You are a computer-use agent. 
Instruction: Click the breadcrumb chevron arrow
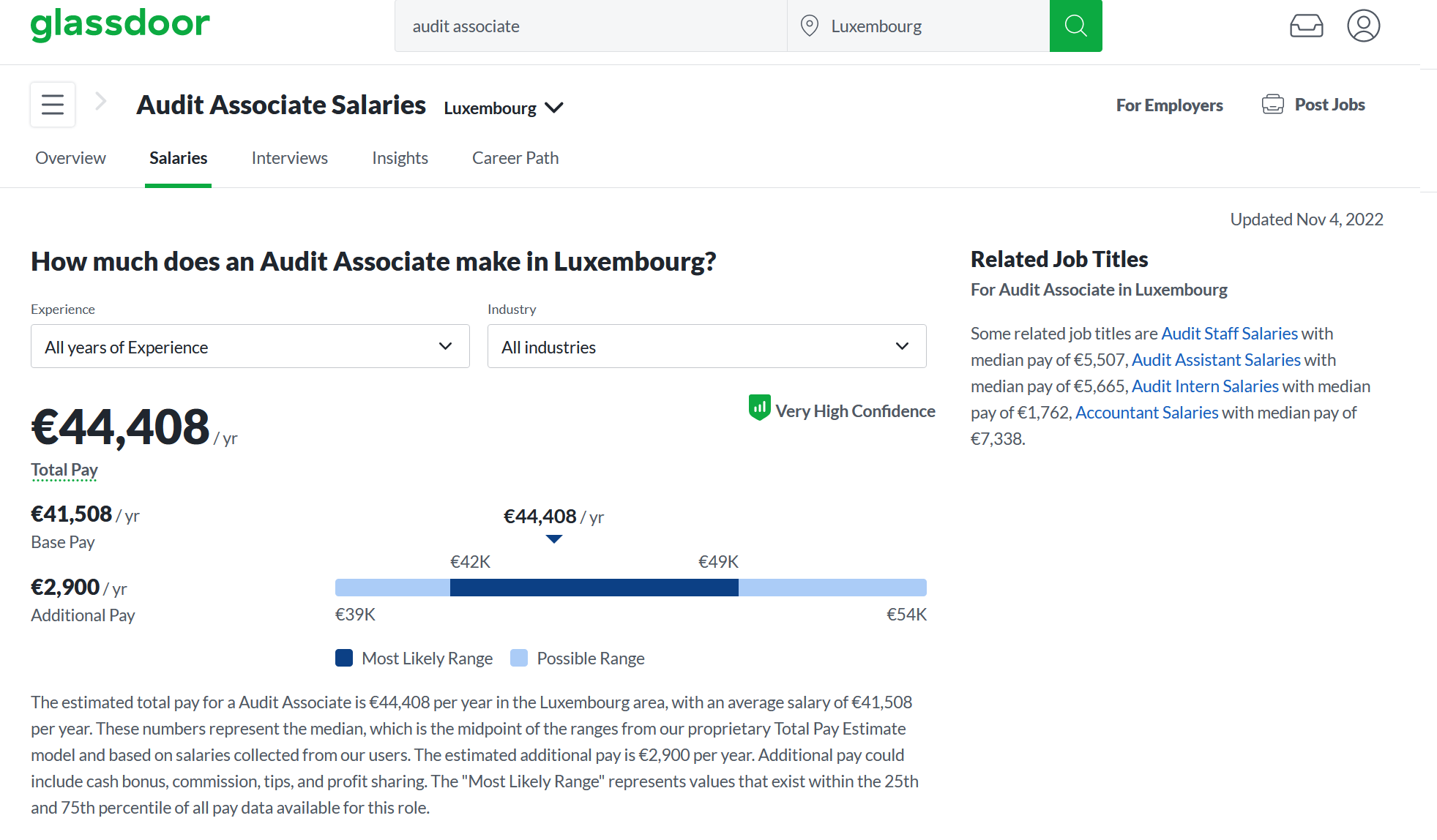[101, 102]
